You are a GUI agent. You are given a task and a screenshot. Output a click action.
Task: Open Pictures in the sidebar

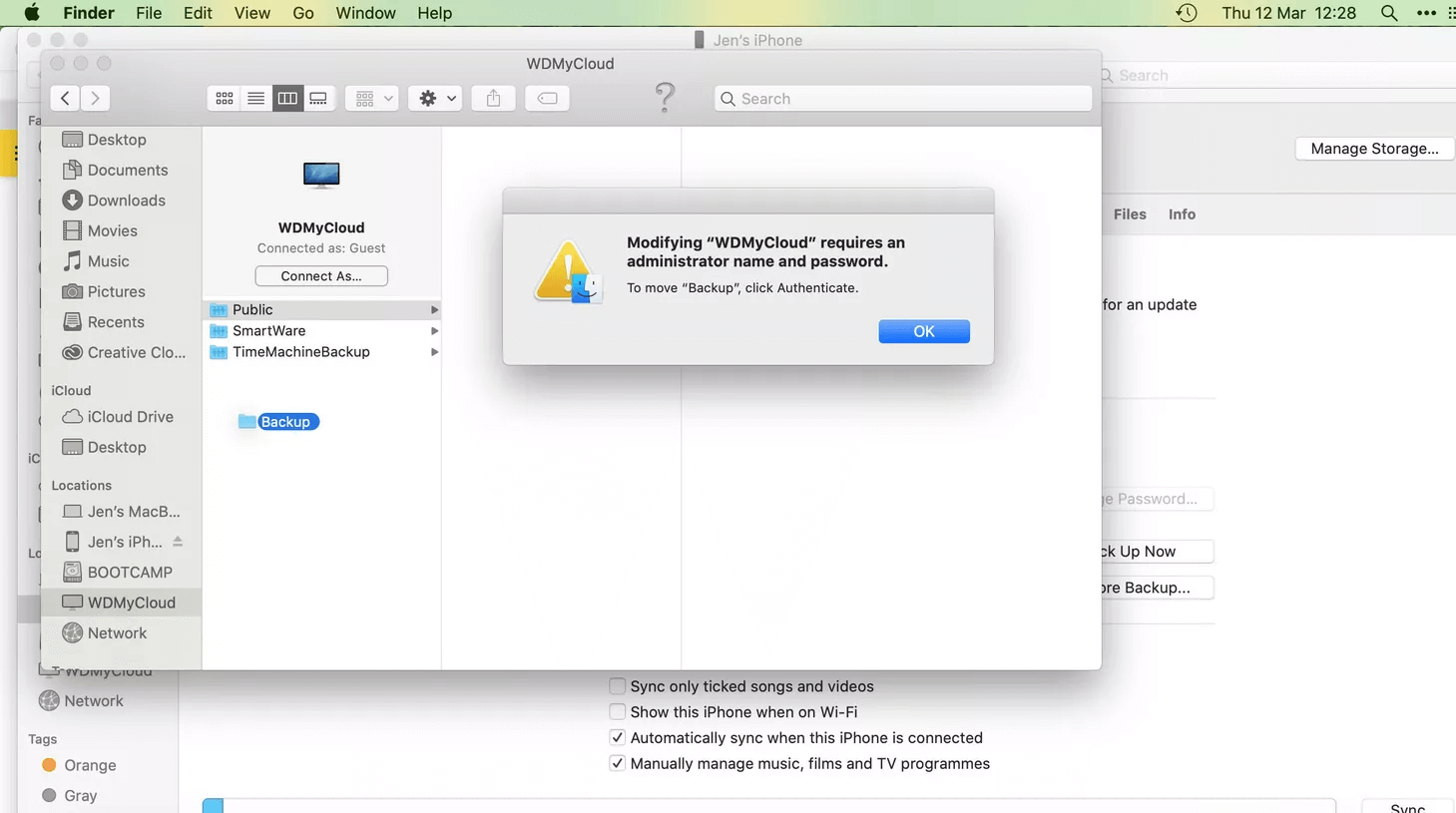pos(104,291)
